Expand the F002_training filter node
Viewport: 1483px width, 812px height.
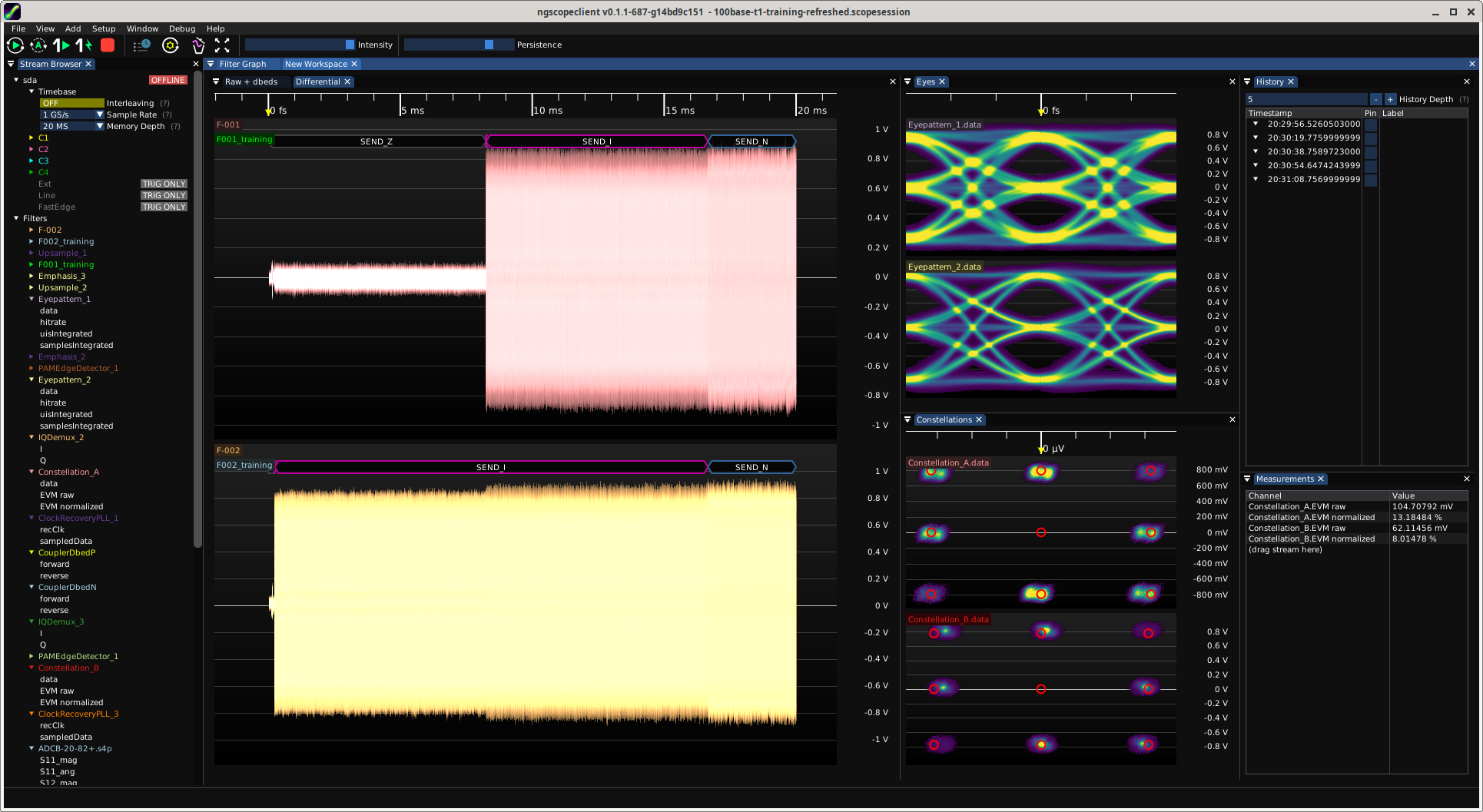click(x=32, y=241)
